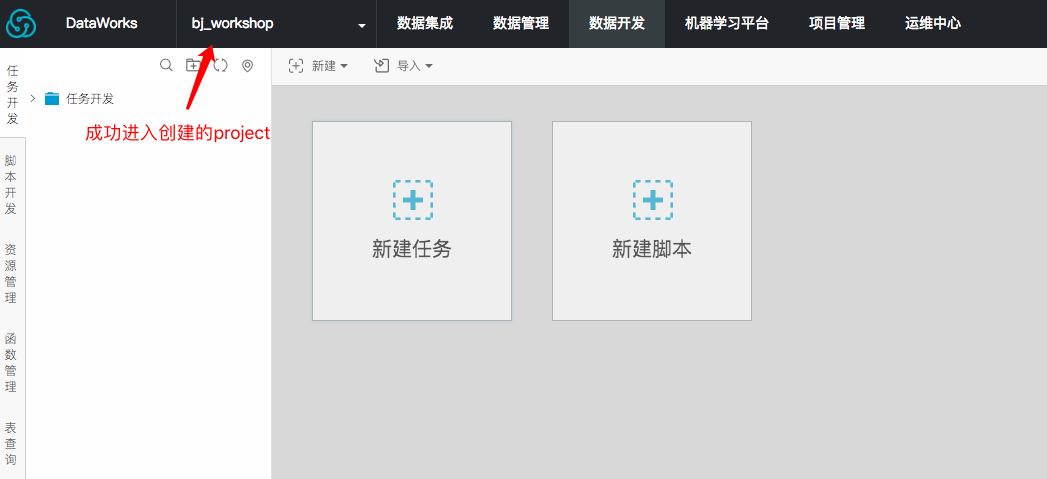1047x479 pixels.
Task: Expand the 任务开发 tree node chevron
Action: [x=33, y=99]
